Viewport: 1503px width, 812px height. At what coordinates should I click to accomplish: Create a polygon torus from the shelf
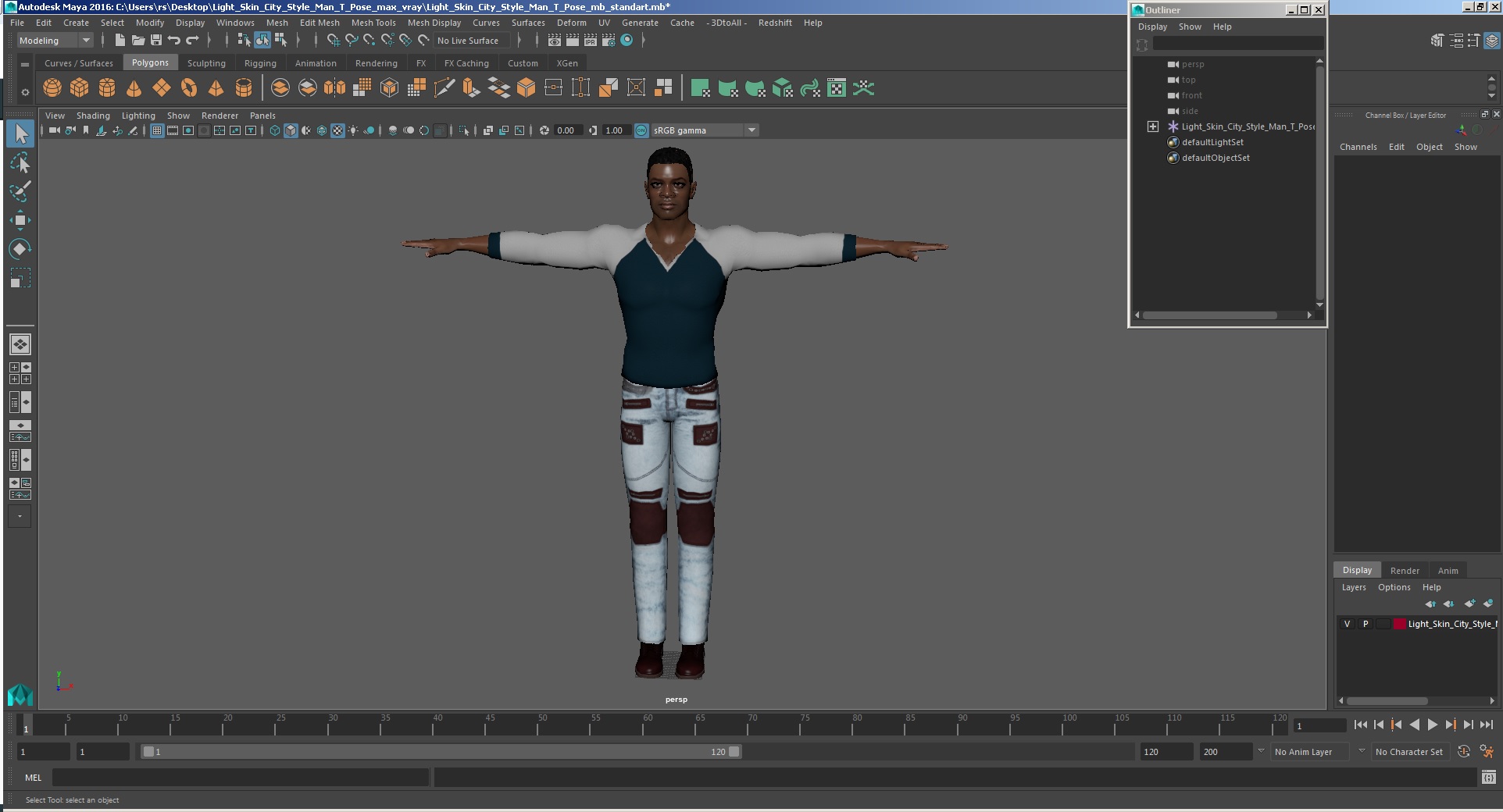pyautogui.click(x=189, y=88)
